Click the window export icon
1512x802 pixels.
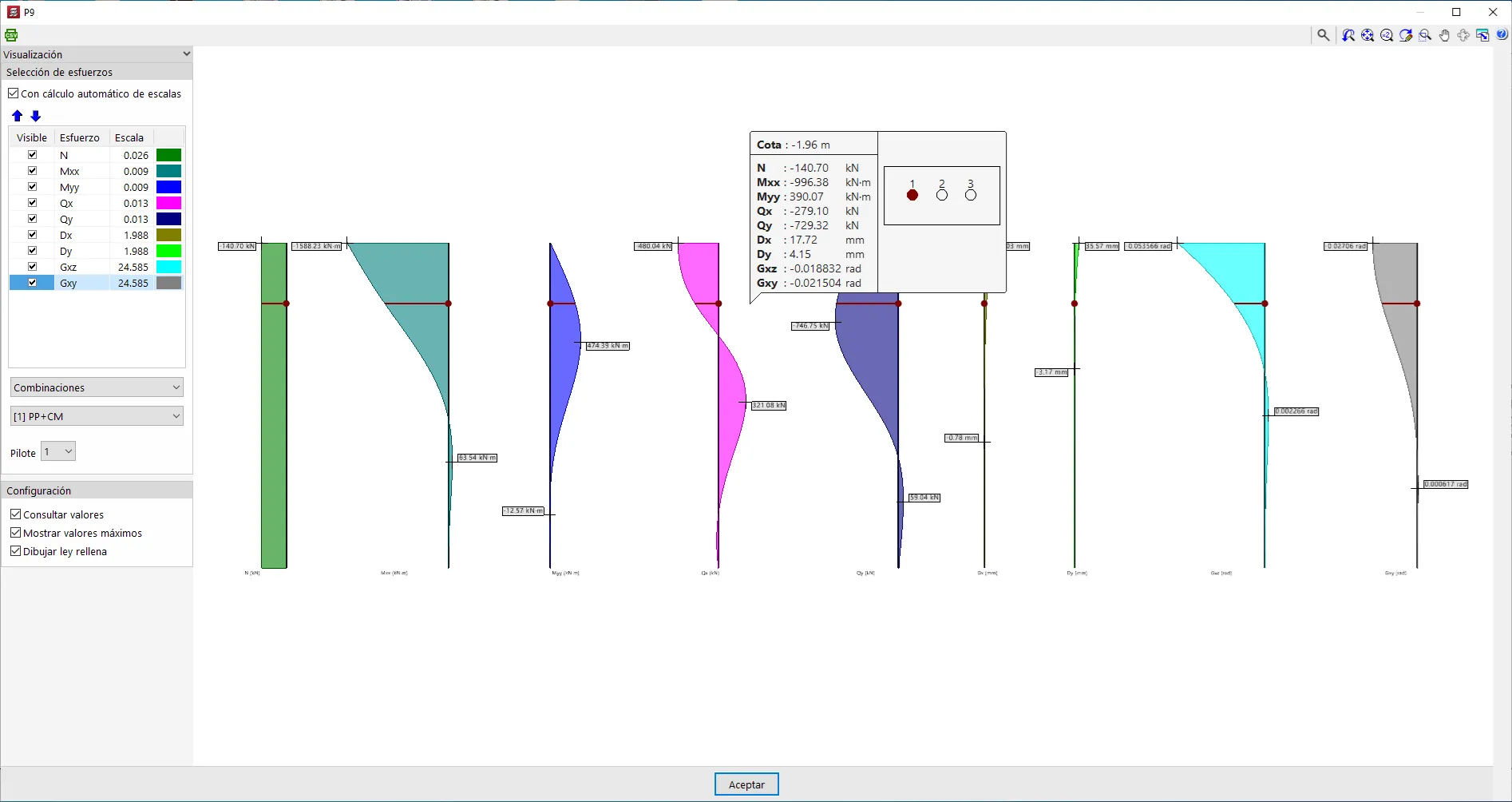[x=1482, y=35]
